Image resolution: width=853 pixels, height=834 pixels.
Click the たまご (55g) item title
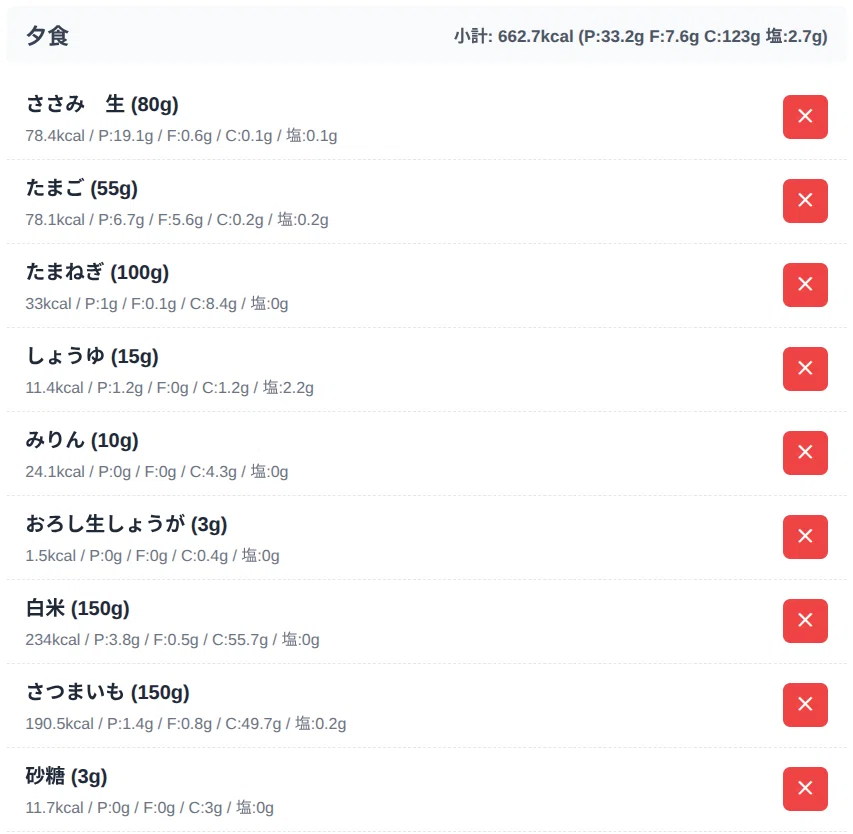coord(82,188)
